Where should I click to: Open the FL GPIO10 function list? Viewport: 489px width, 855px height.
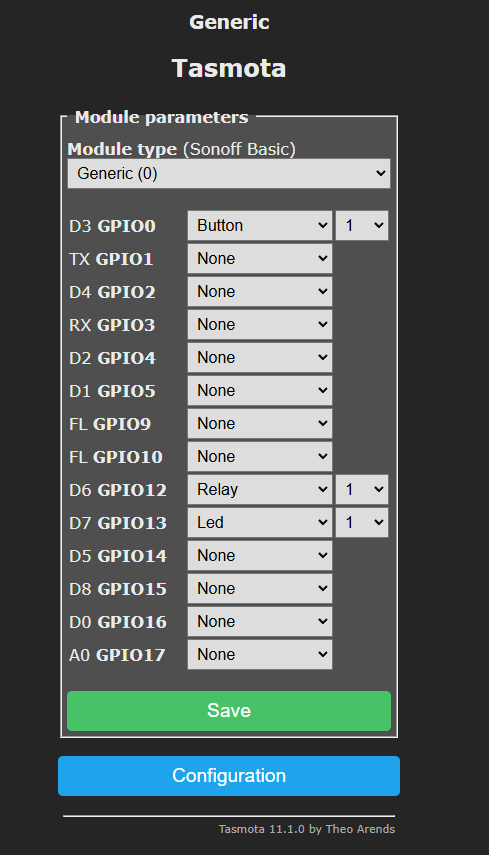260,456
